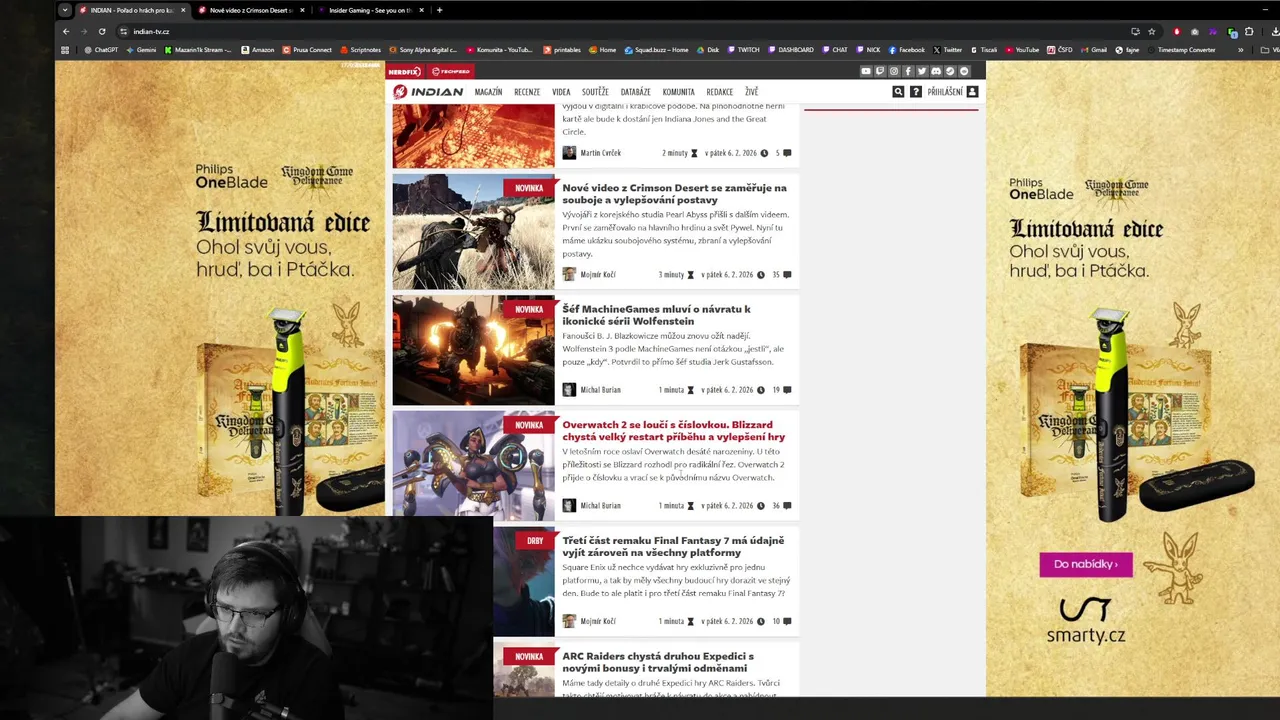Click the user profile icon next to Přihlášení
Image resolution: width=1280 pixels, height=720 pixels.
(x=972, y=92)
